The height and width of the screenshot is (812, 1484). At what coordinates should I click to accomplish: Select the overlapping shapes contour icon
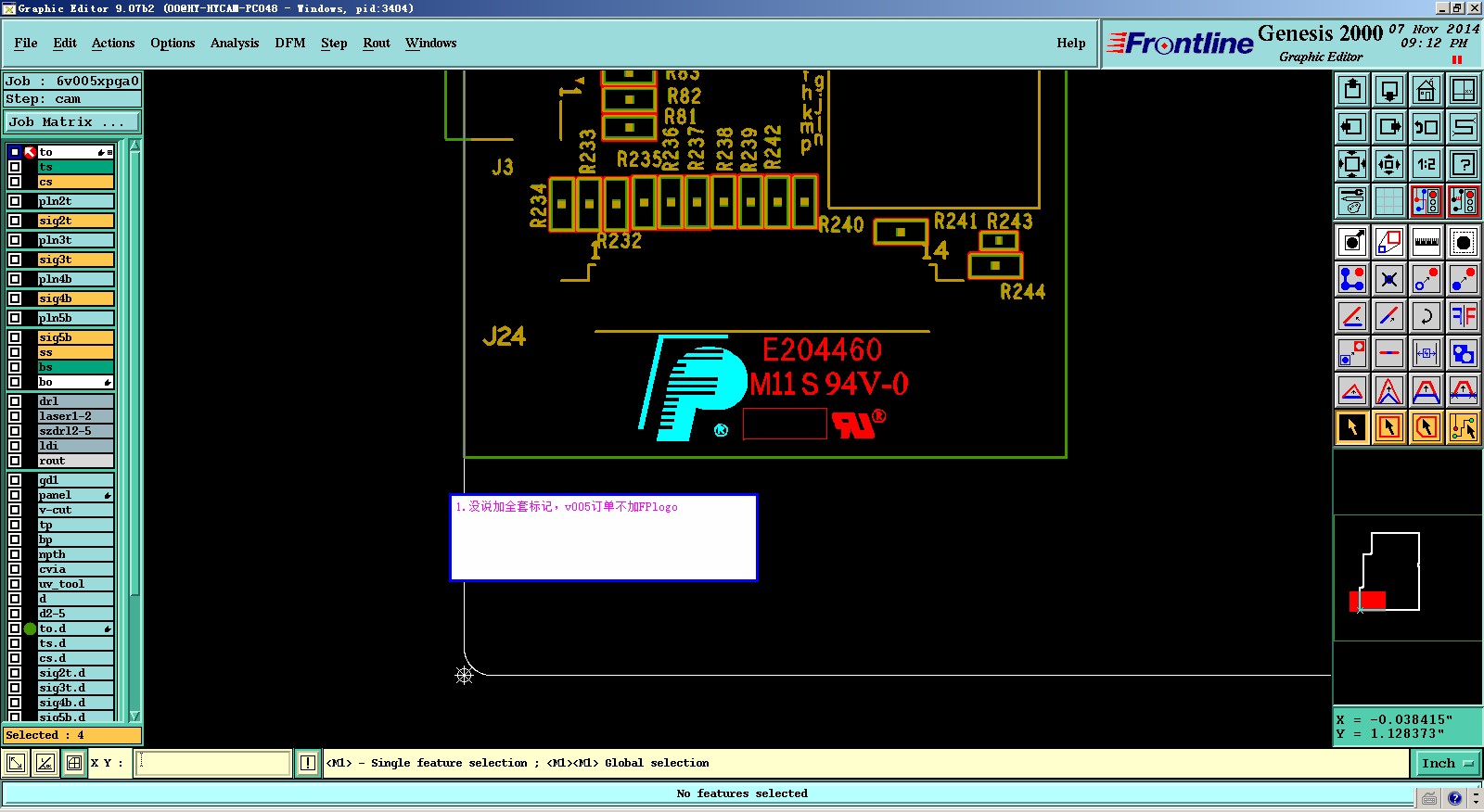click(1464, 353)
